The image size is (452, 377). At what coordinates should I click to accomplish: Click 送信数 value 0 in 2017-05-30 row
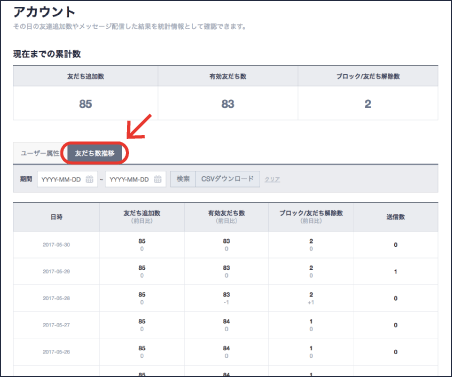coord(396,245)
